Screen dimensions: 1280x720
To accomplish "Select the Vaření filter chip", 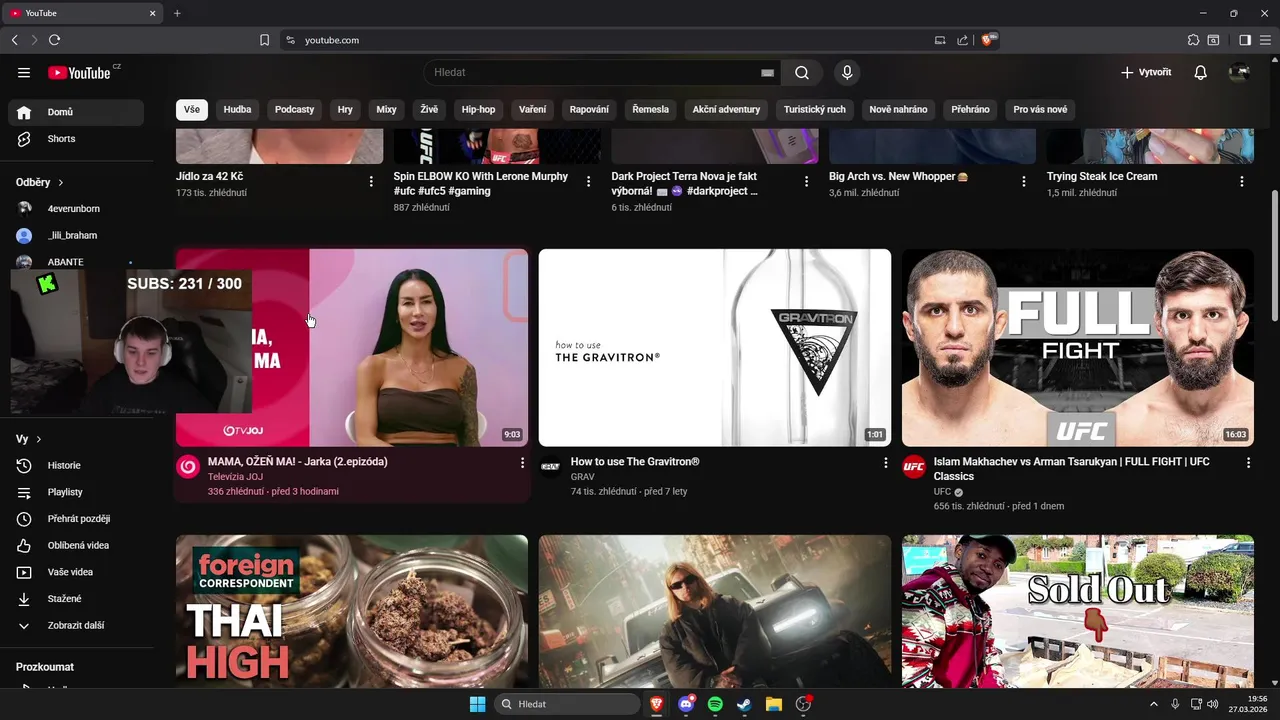I will pos(533,109).
